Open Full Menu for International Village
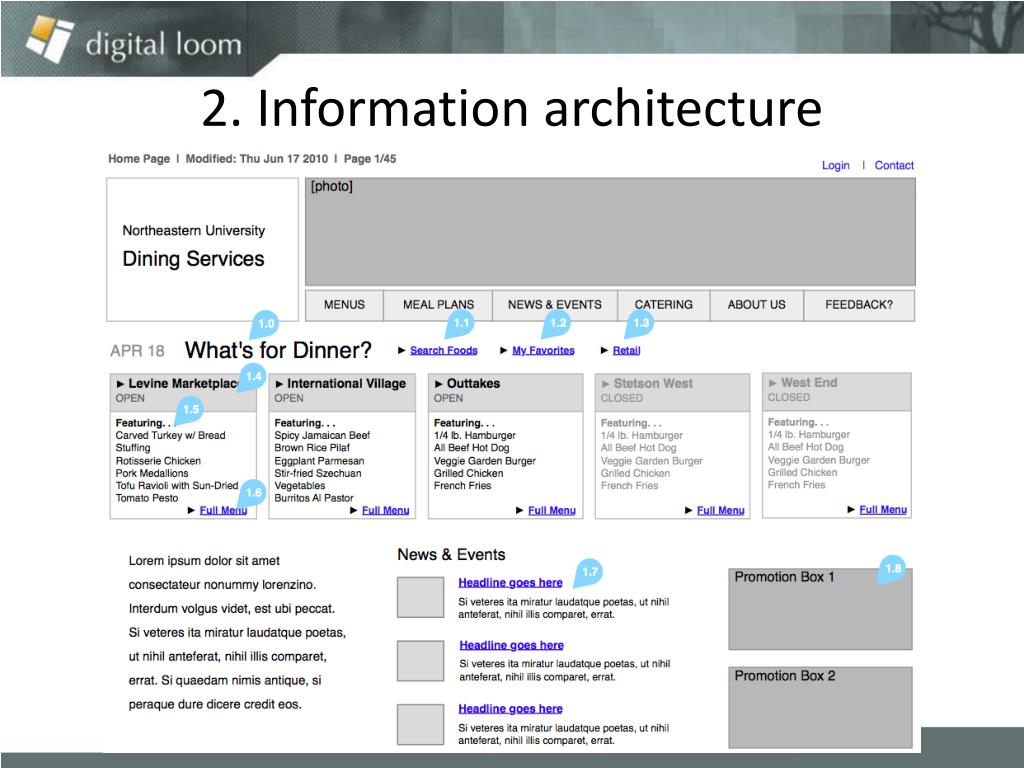 (385, 511)
